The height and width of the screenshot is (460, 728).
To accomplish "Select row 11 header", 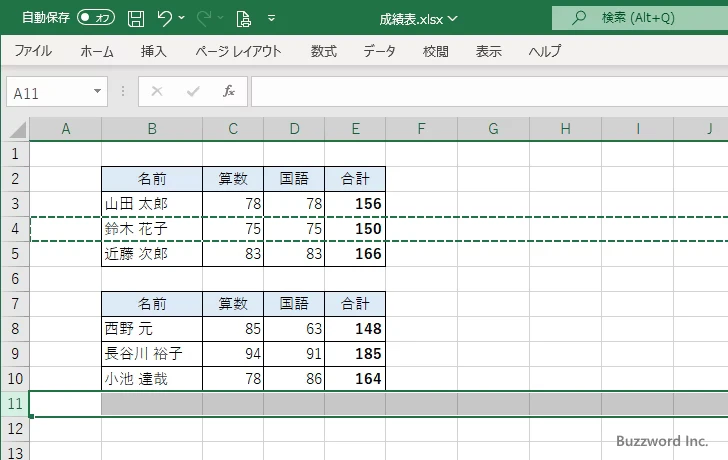I will point(15,404).
